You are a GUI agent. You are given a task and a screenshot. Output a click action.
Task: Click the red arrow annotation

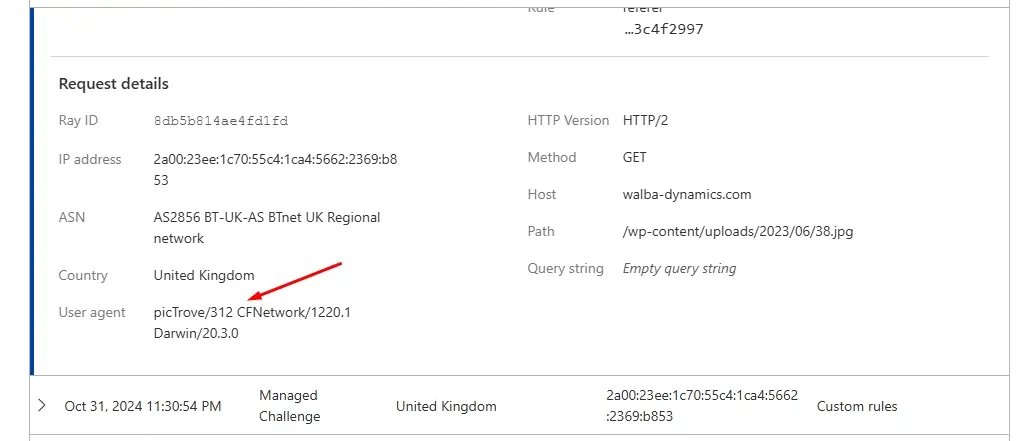[296, 281]
